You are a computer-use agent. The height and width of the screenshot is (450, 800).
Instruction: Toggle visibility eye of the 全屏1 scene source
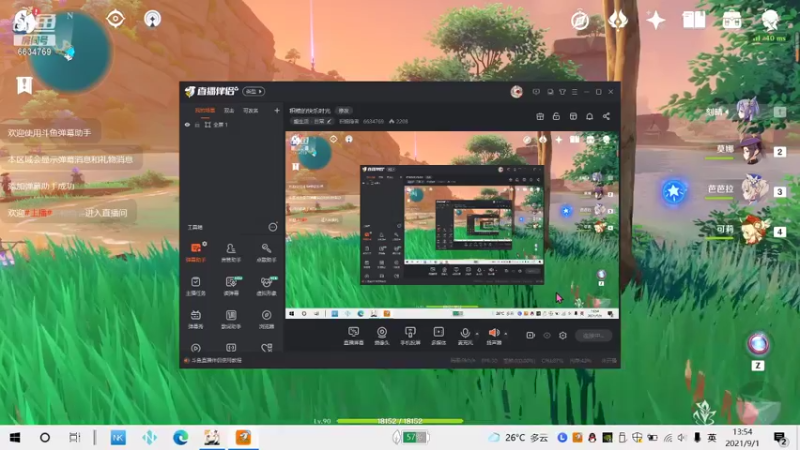point(187,125)
